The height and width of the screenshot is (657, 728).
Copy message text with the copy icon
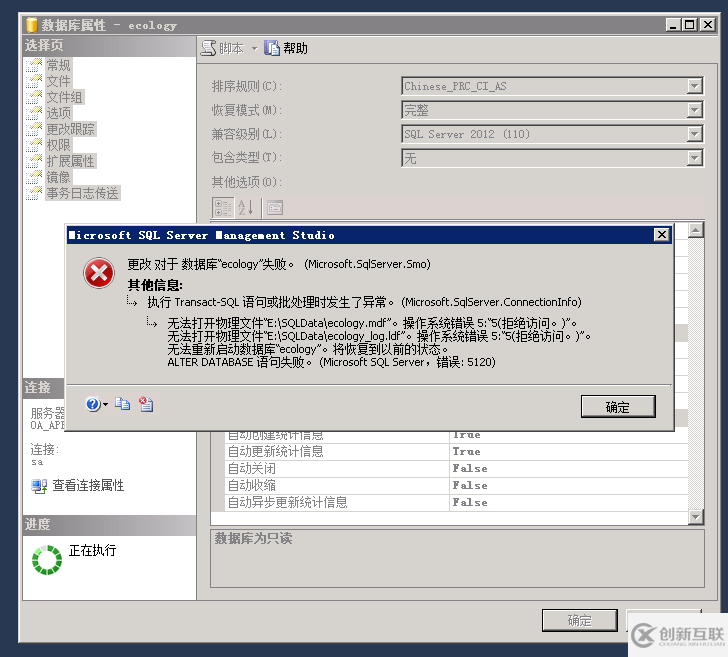click(123, 404)
